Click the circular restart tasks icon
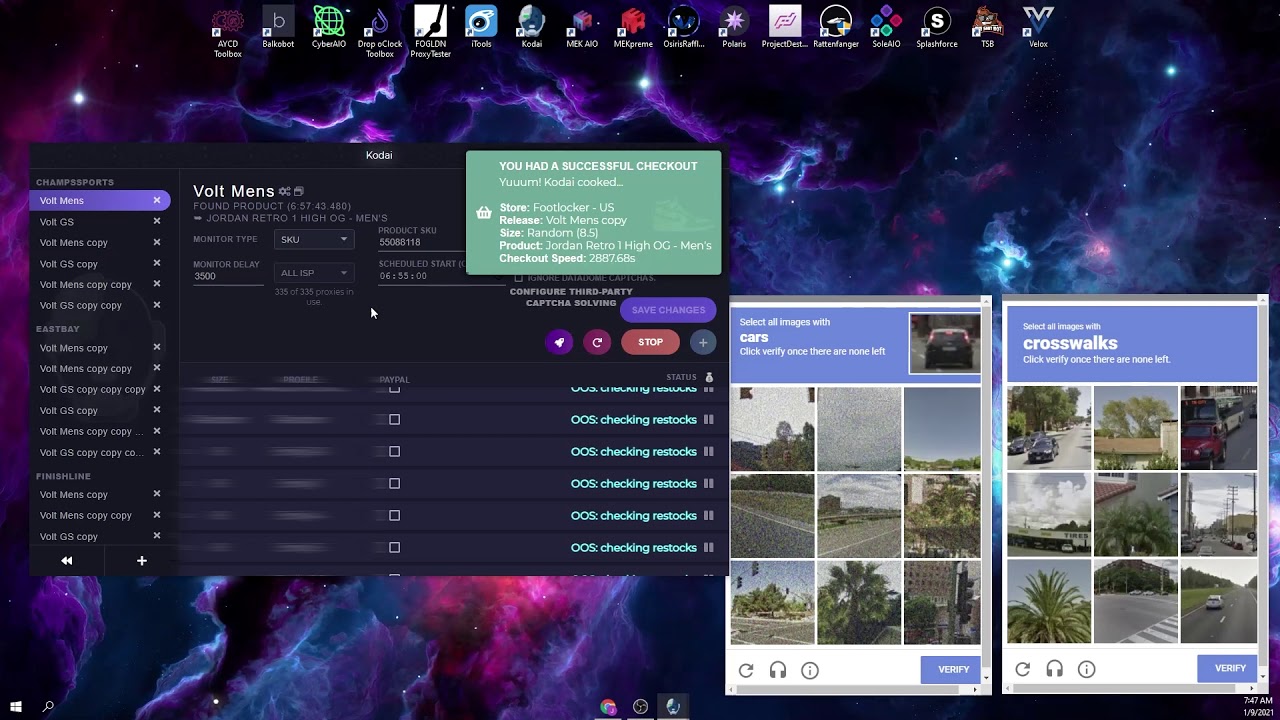This screenshot has height=720, width=1280. (x=597, y=342)
